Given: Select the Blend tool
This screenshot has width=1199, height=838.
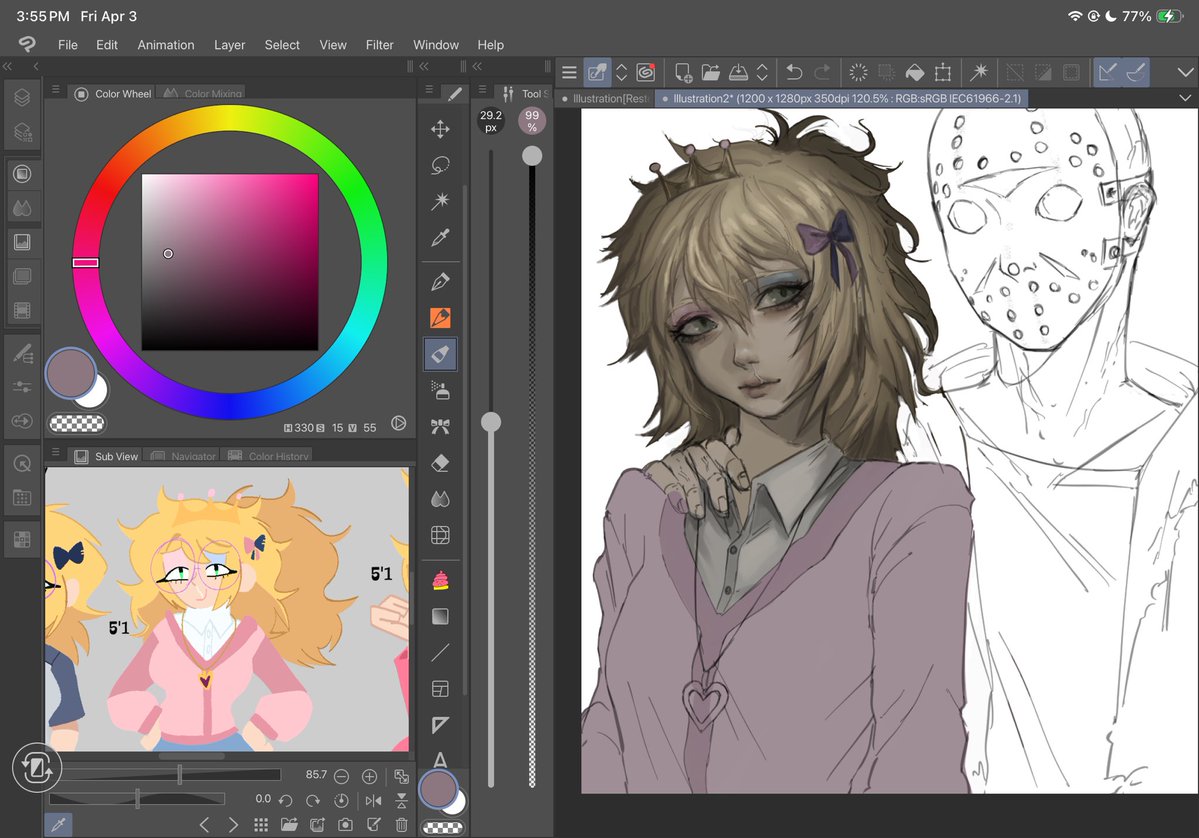Looking at the screenshot, I should pos(440,499).
